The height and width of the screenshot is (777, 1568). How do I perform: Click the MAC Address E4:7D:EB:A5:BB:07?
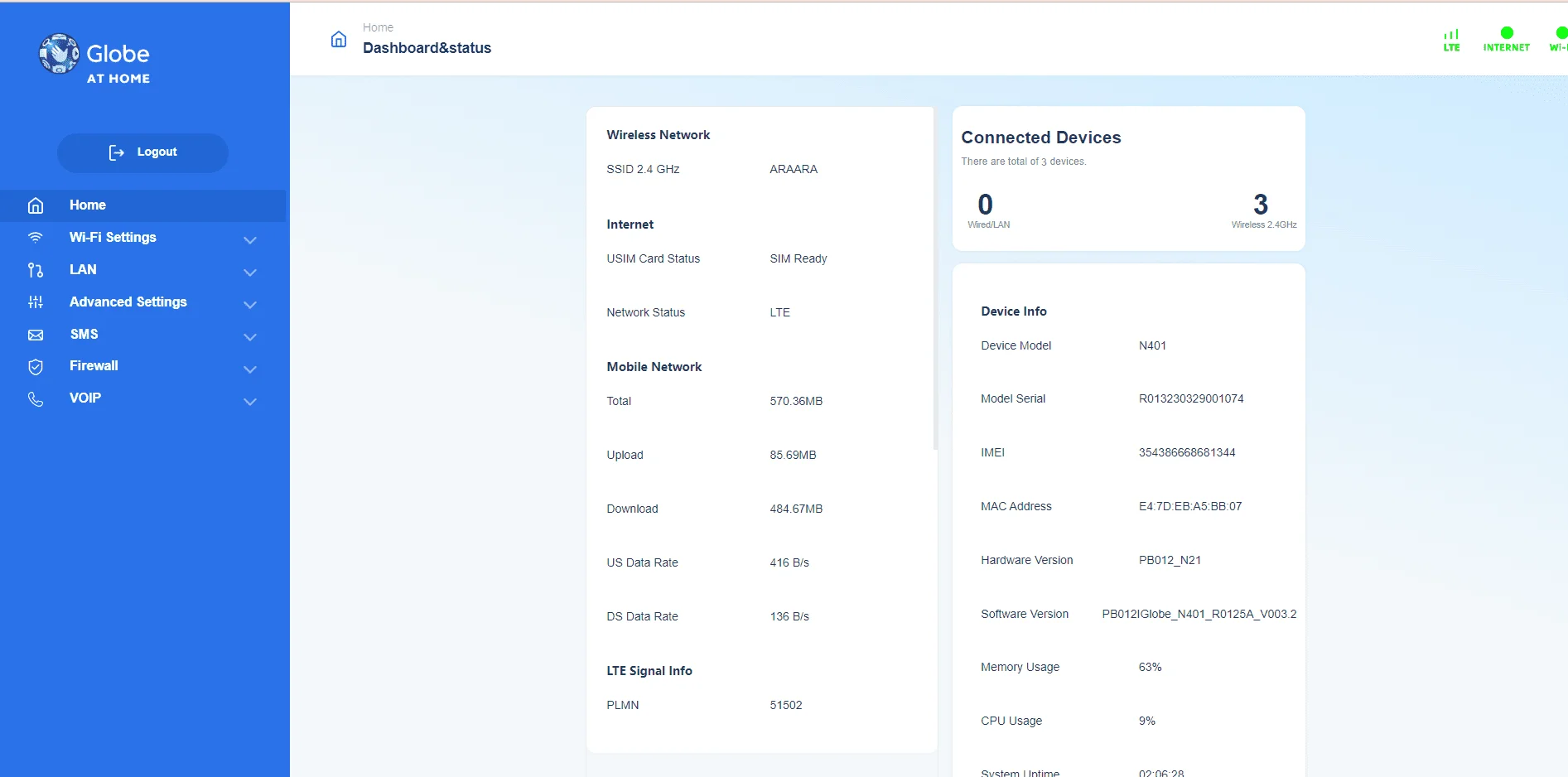click(1190, 506)
